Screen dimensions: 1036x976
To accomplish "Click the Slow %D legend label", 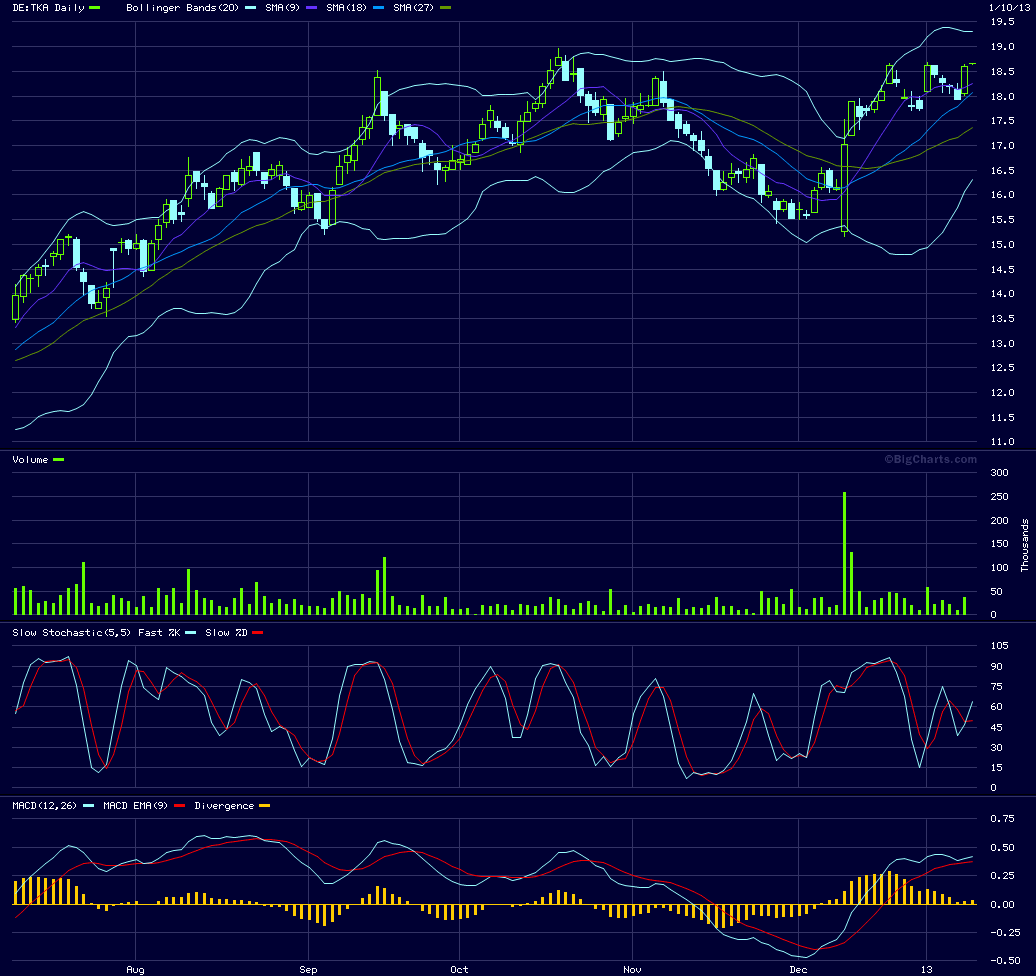I will pyautogui.click(x=226, y=633).
